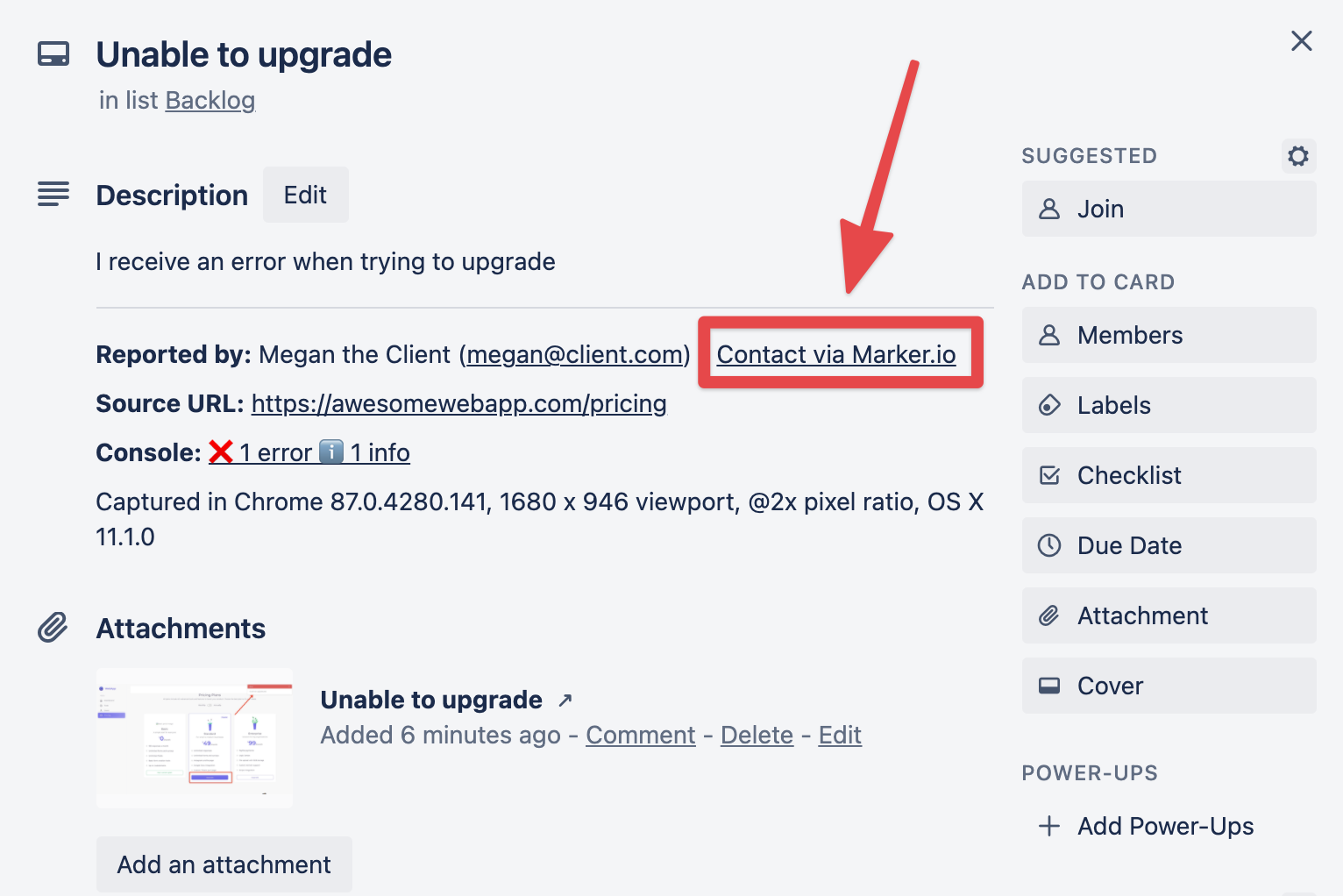Click Add an attachment button
1343x896 pixels.
224,864
